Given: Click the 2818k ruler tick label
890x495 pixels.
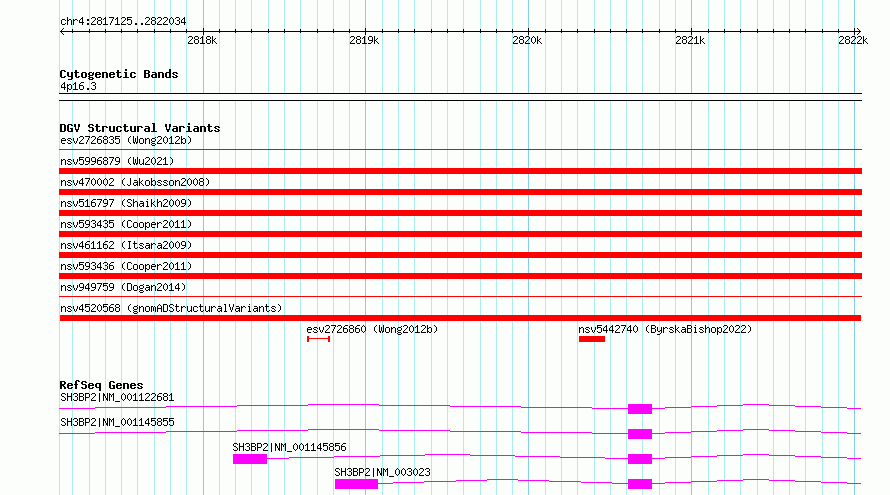Looking at the screenshot, I should coord(202,40).
